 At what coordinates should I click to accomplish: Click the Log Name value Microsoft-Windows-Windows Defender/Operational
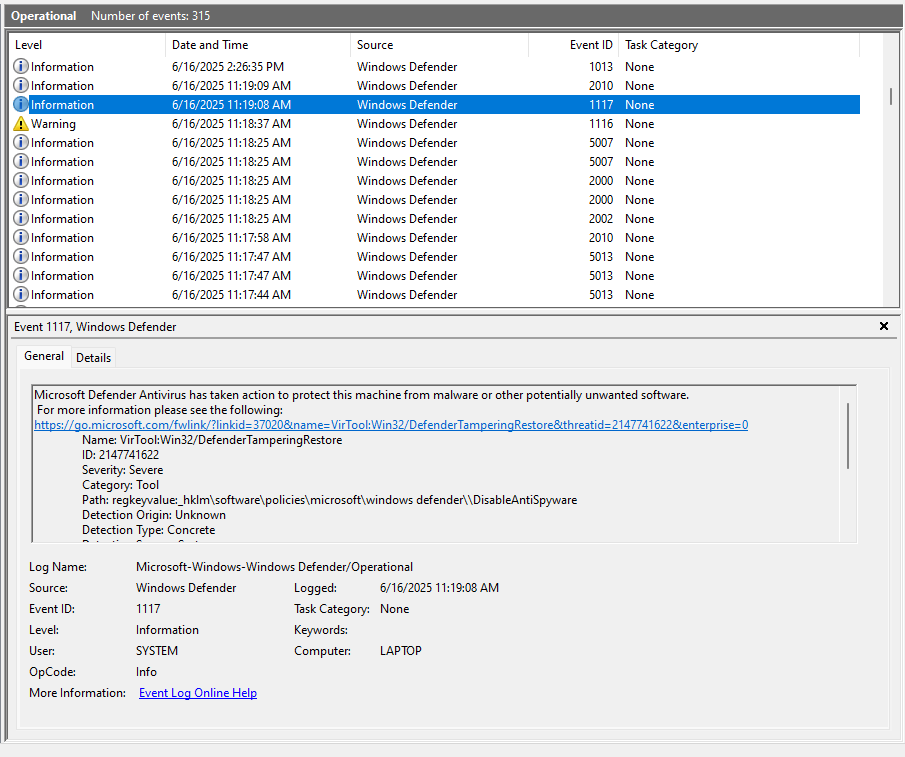(274, 567)
